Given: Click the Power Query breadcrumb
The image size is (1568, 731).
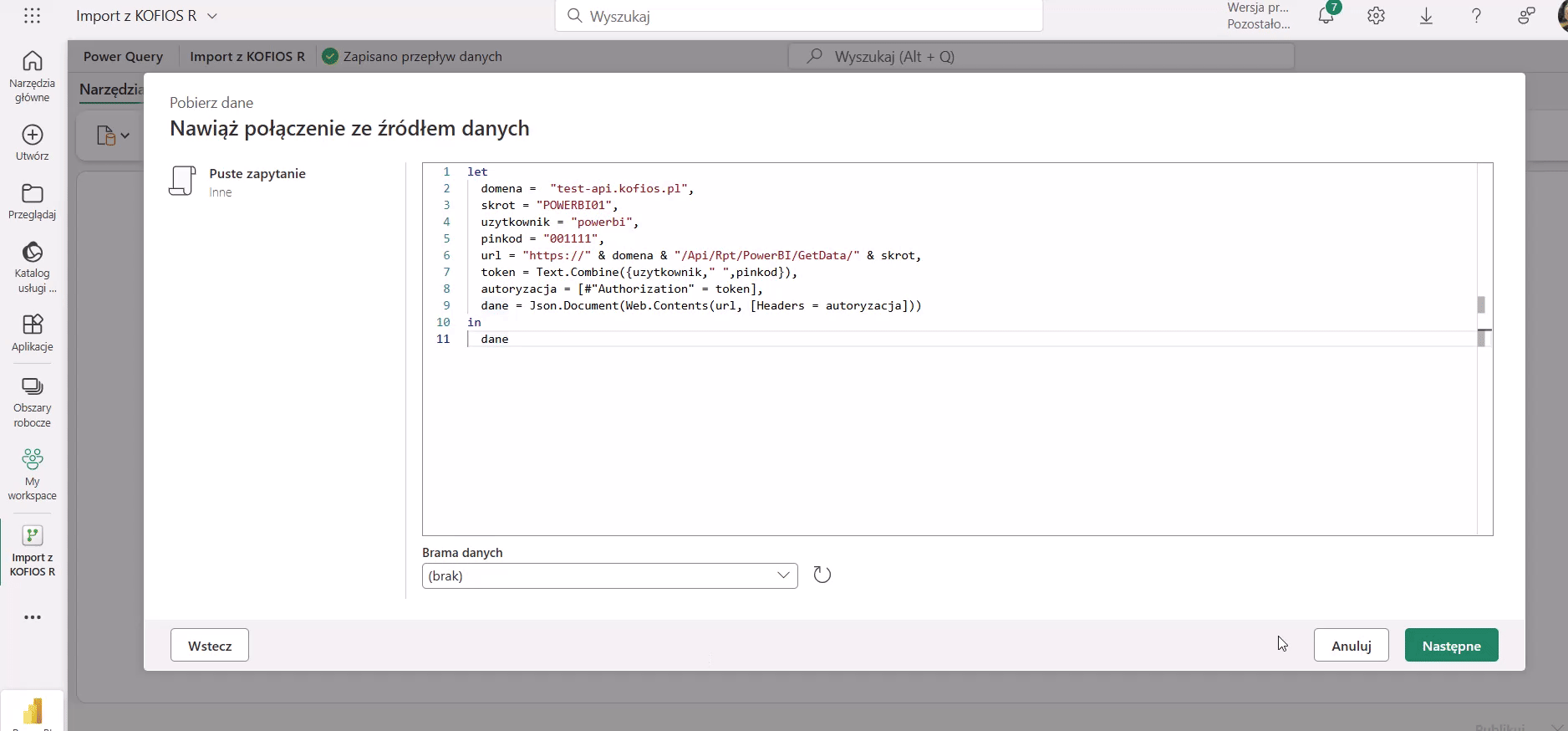Looking at the screenshot, I should (123, 56).
